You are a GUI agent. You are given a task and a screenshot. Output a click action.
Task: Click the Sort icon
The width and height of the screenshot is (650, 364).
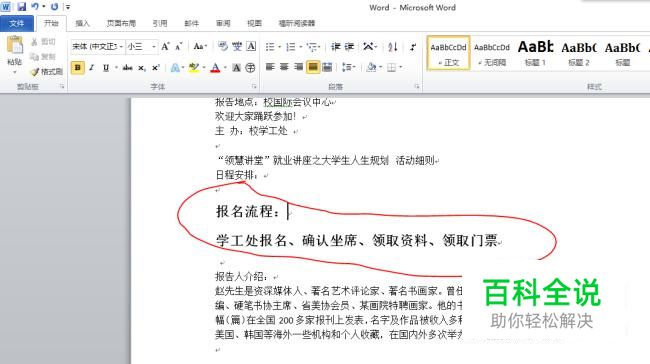point(393,46)
